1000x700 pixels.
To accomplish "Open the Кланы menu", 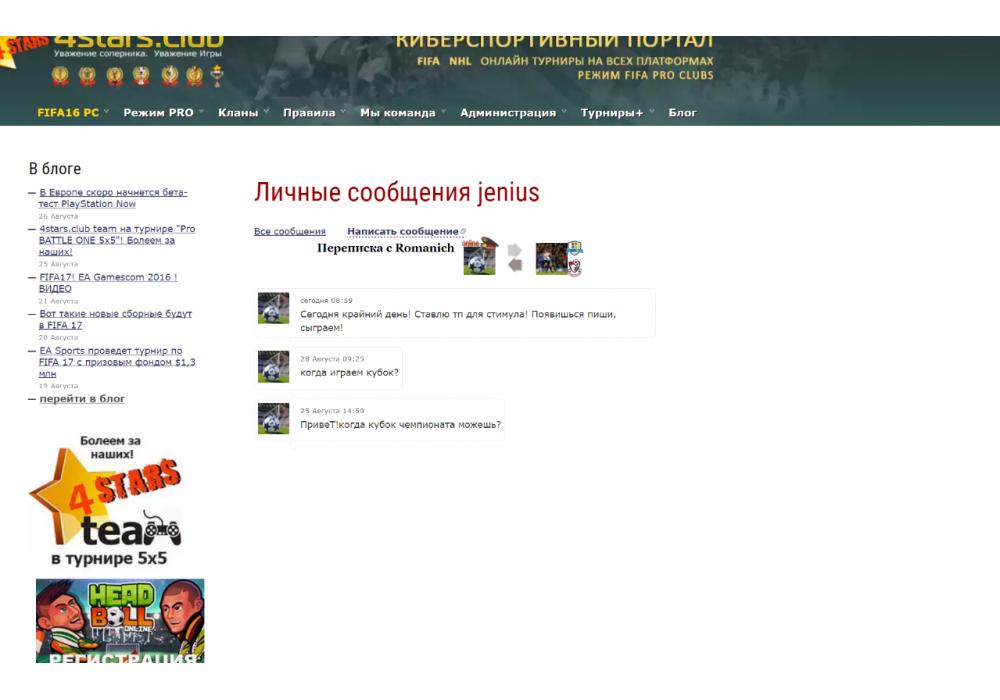I will 238,112.
